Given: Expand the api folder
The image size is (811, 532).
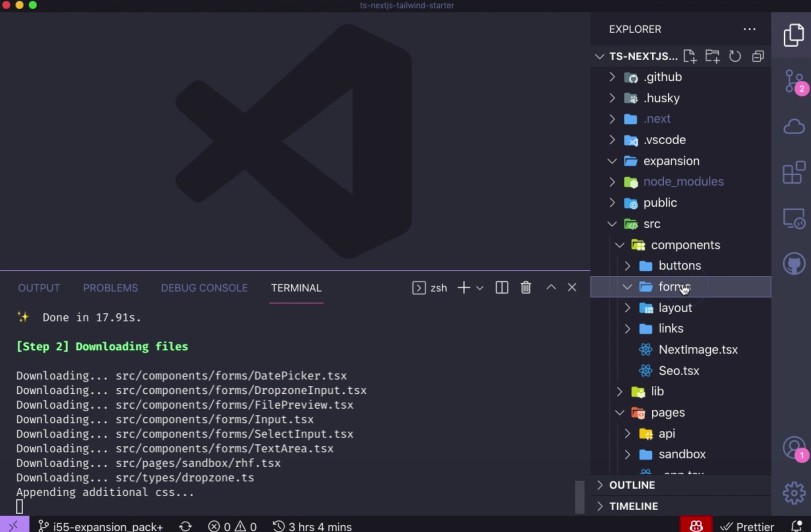Looking at the screenshot, I should [x=681, y=434].
